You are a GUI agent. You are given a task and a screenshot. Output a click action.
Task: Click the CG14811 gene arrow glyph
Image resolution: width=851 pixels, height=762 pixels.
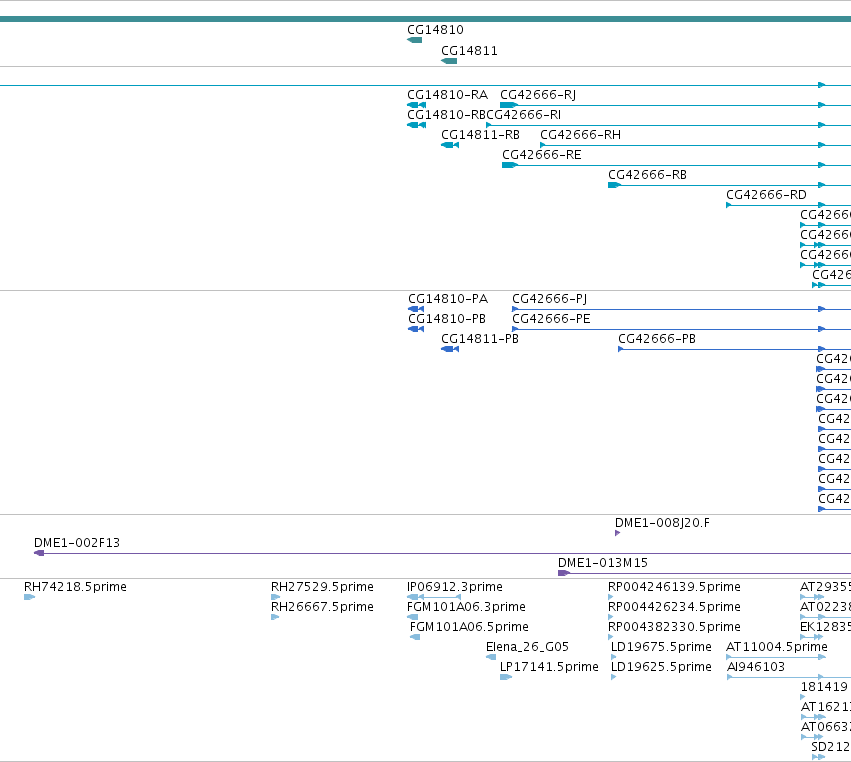click(x=449, y=61)
